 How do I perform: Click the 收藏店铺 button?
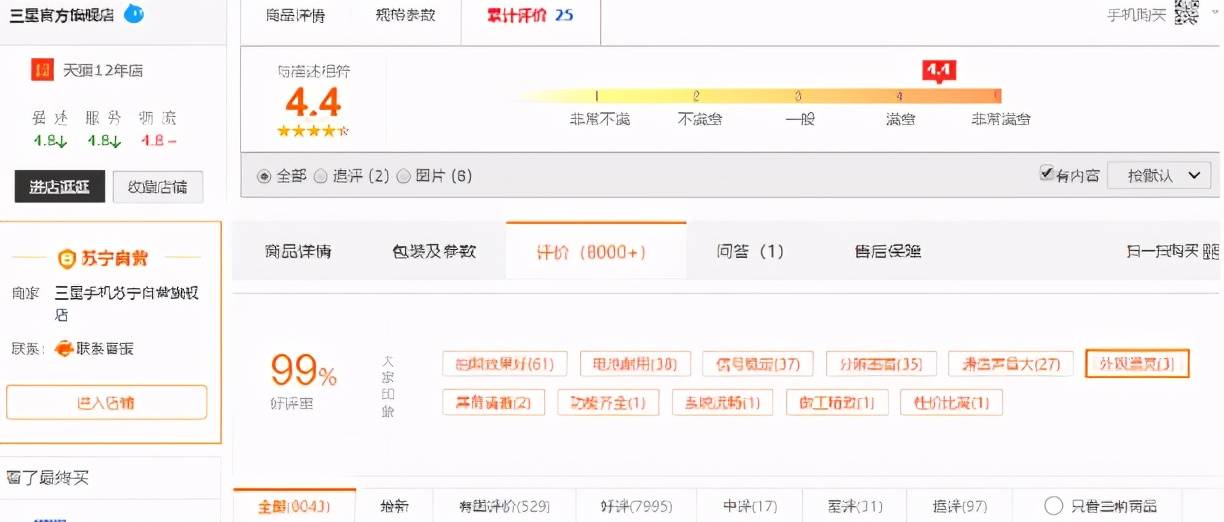click(158, 186)
